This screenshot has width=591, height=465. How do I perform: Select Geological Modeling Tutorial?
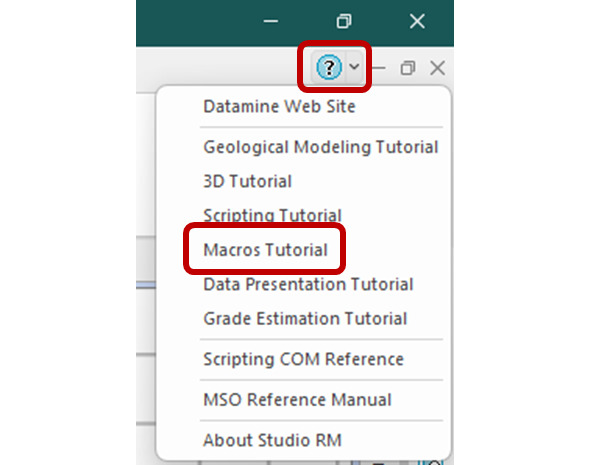click(x=321, y=147)
